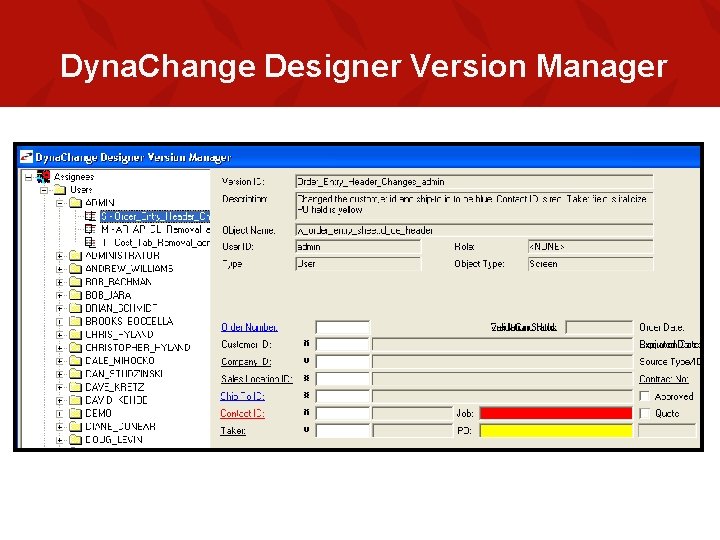This screenshot has height=540, width=720.
Task: Expand the CHRISTOPHER_HYLAND node
Action: click(60, 348)
